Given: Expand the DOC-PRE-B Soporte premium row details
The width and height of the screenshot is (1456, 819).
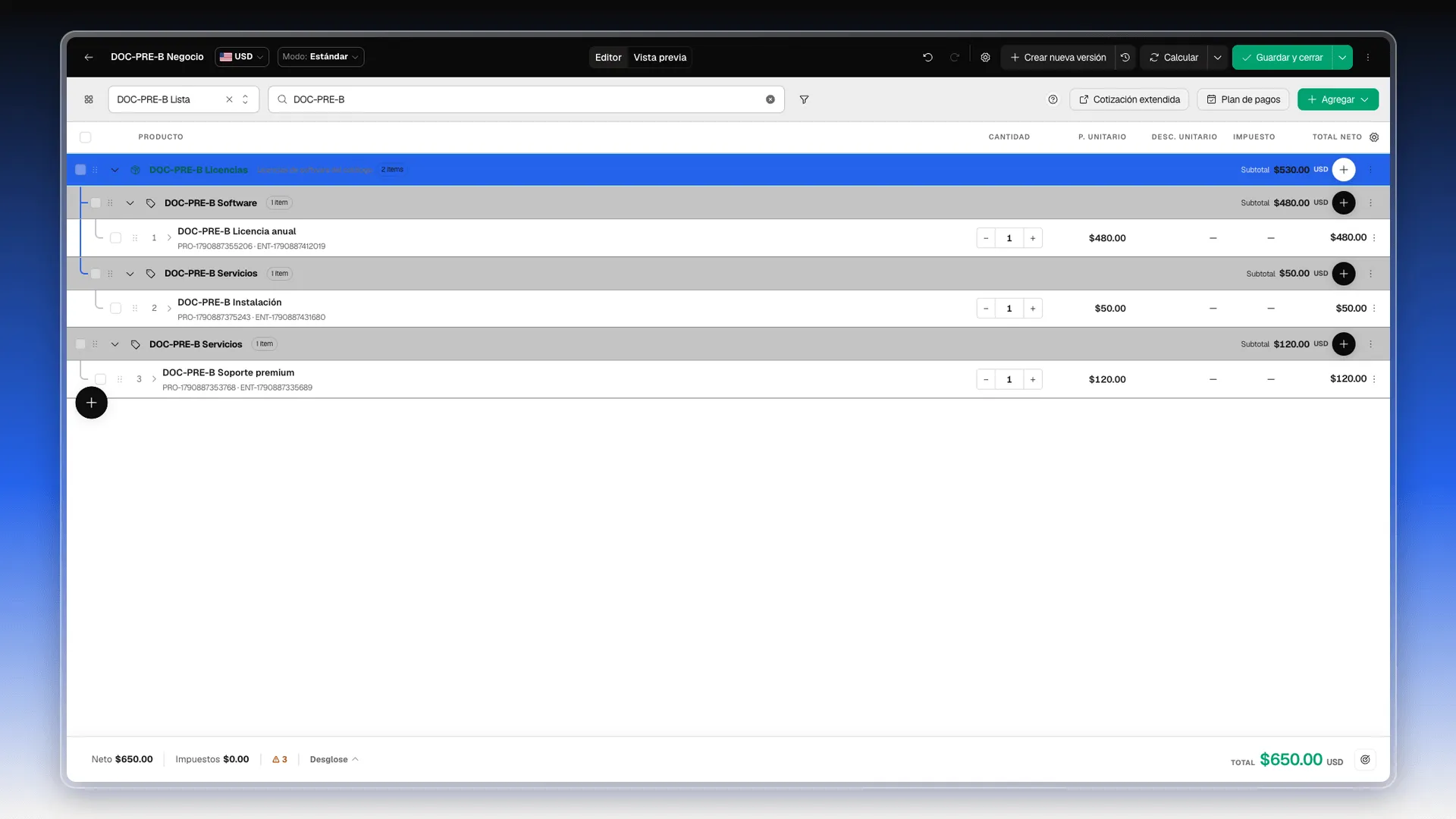Looking at the screenshot, I should (154, 378).
